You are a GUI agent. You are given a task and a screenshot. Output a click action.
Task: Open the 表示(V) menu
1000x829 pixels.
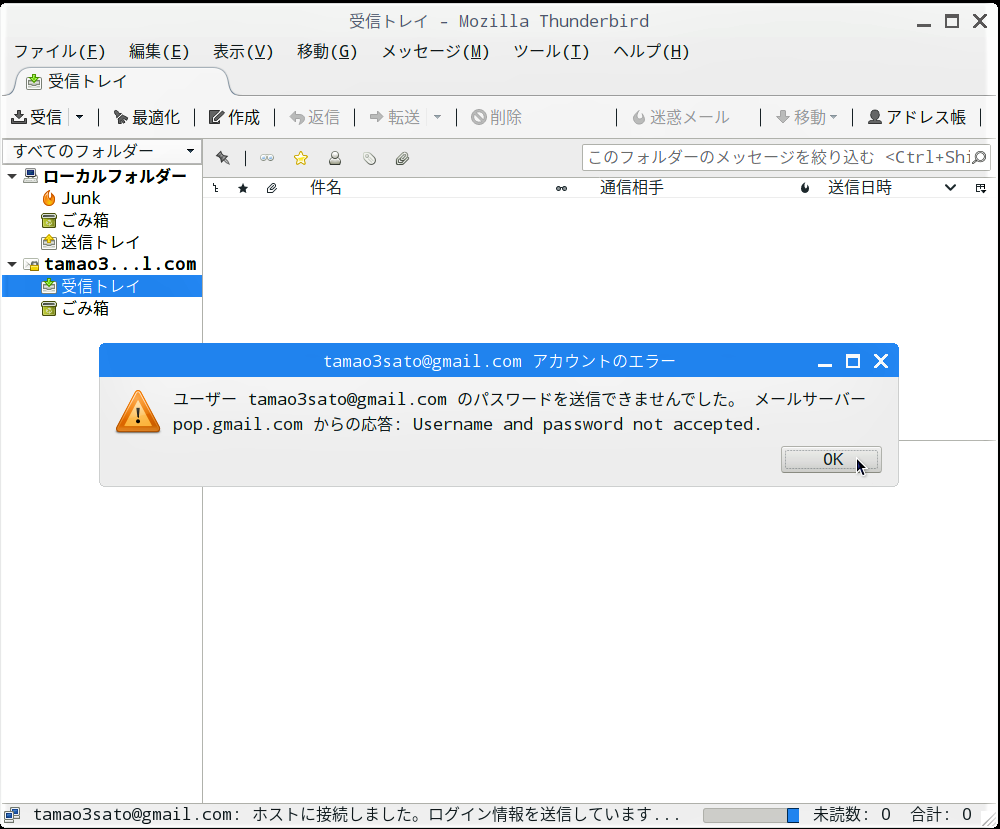[x=243, y=52]
